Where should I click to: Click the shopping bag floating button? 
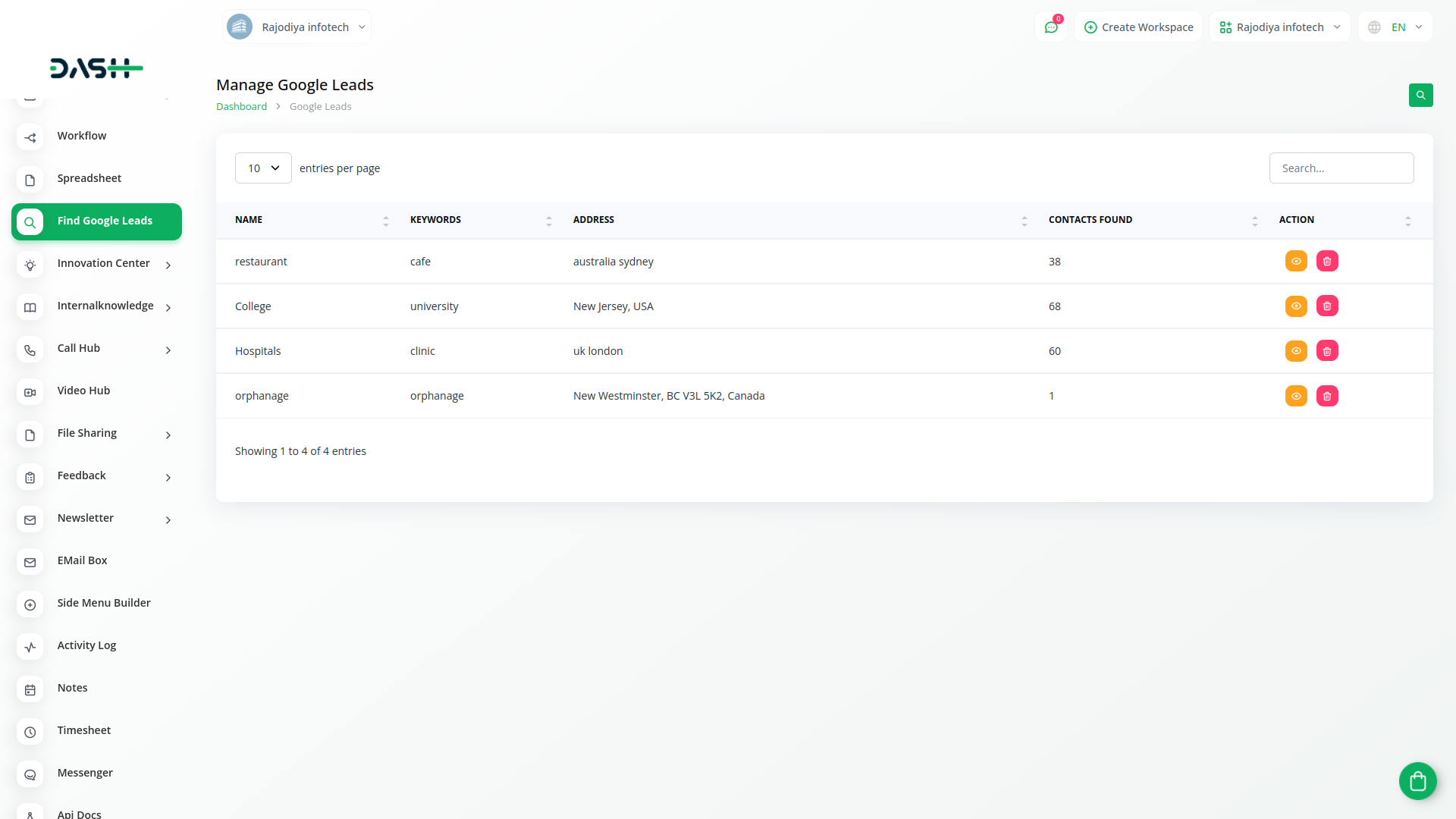click(1417, 781)
